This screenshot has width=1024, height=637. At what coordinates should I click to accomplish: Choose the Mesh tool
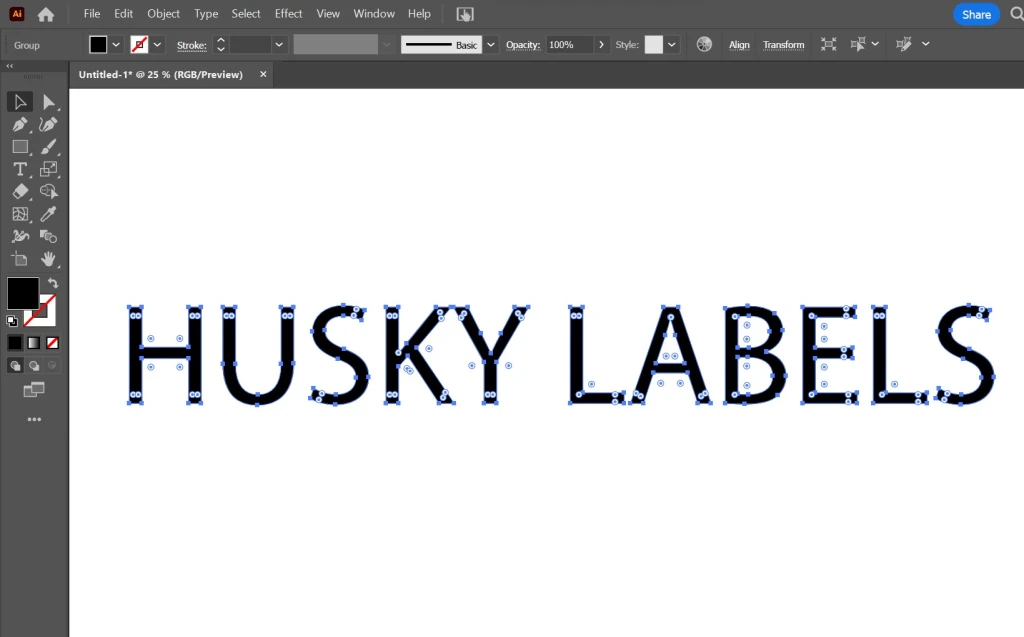click(x=20, y=214)
